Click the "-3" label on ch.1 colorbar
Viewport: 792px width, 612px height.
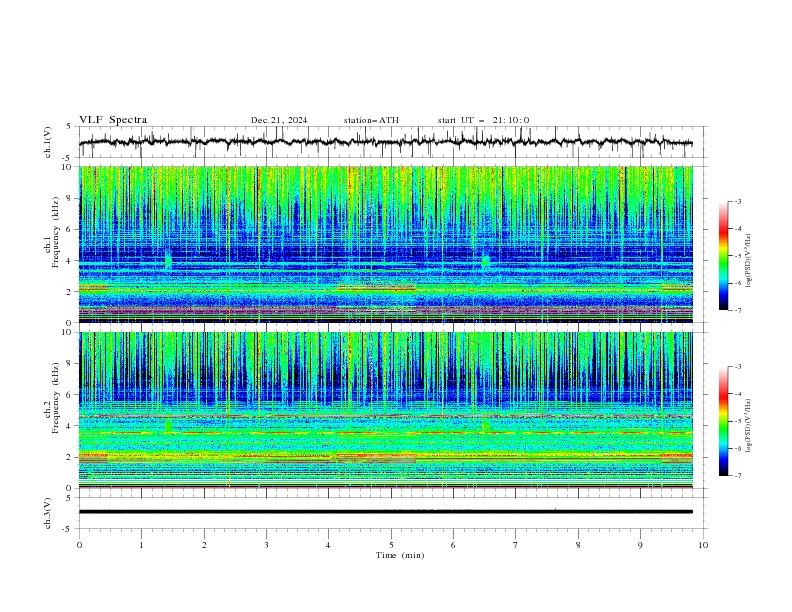point(738,201)
